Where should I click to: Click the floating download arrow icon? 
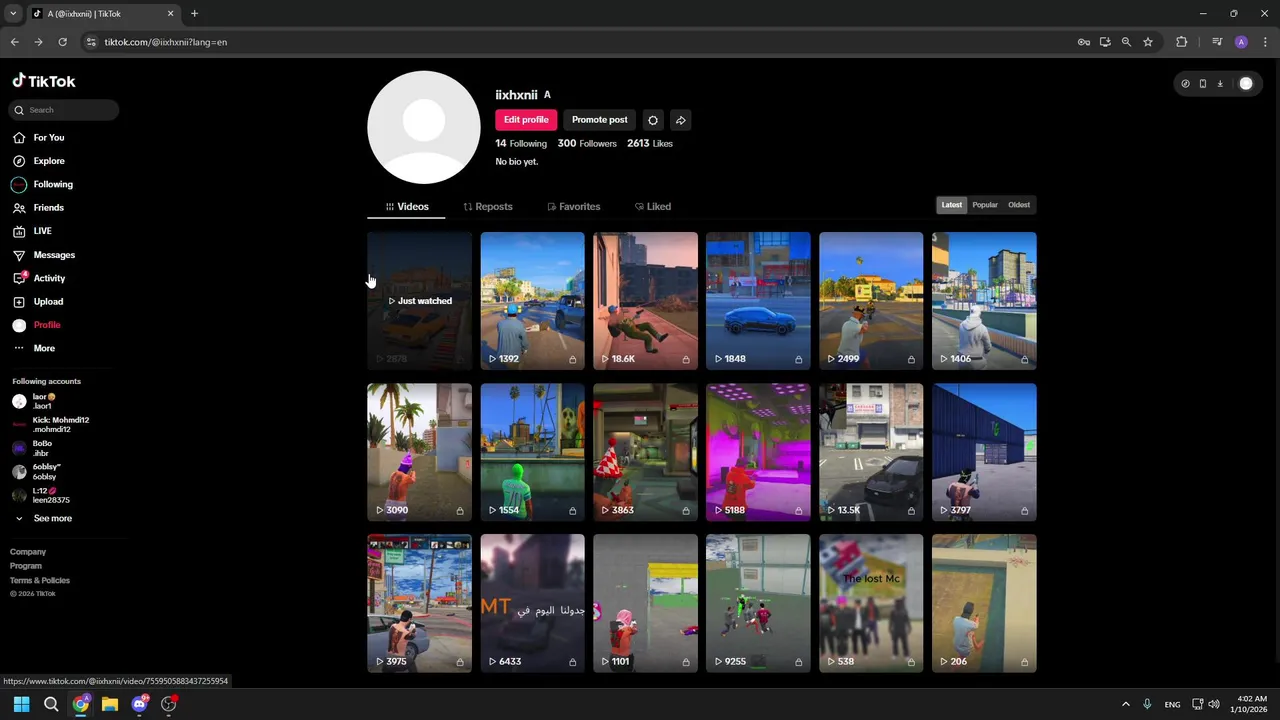pyautogui.click(x=1220, y=84)
